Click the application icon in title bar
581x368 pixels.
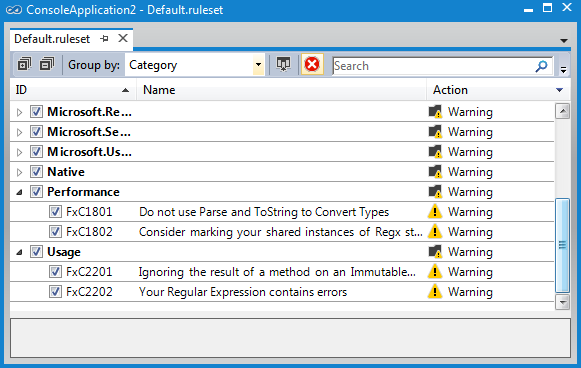coord(14,10)
